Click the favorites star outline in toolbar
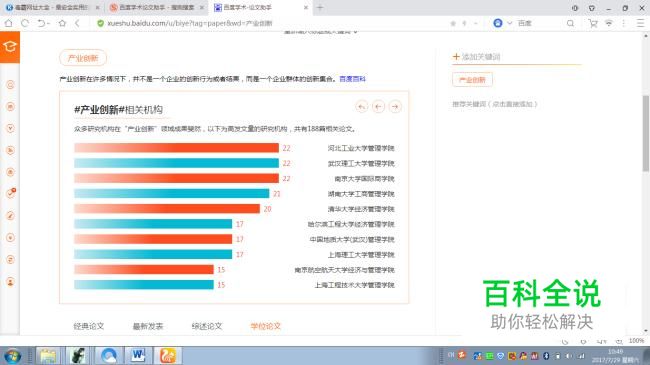 click(x=62, y=23)
